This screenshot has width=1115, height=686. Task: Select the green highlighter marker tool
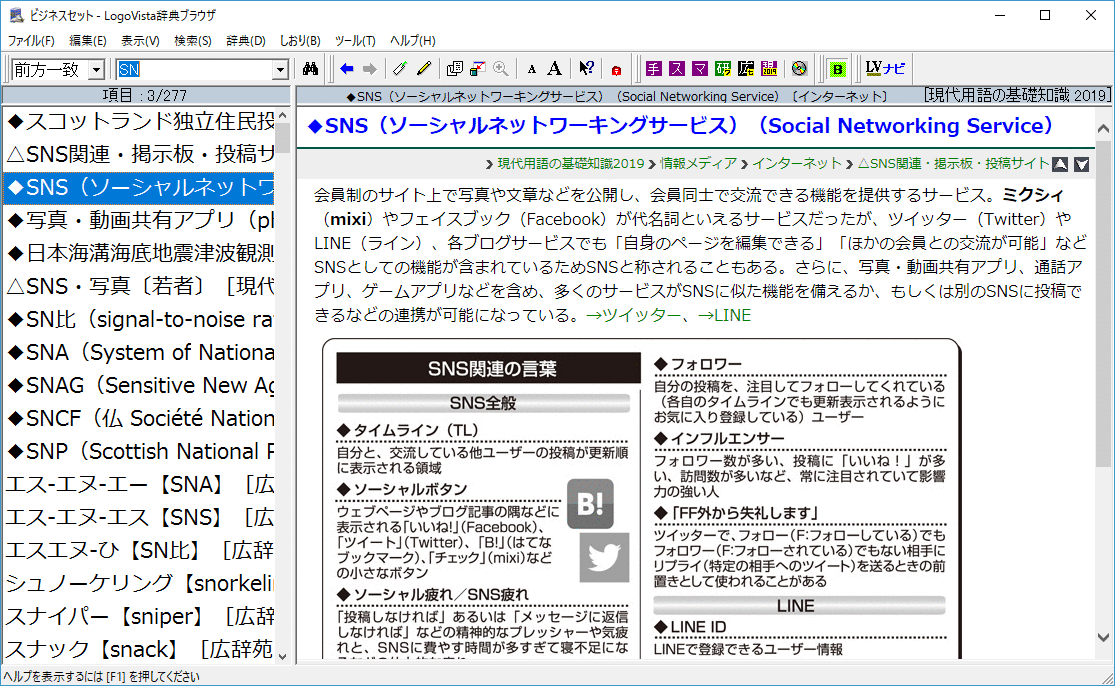400,69
